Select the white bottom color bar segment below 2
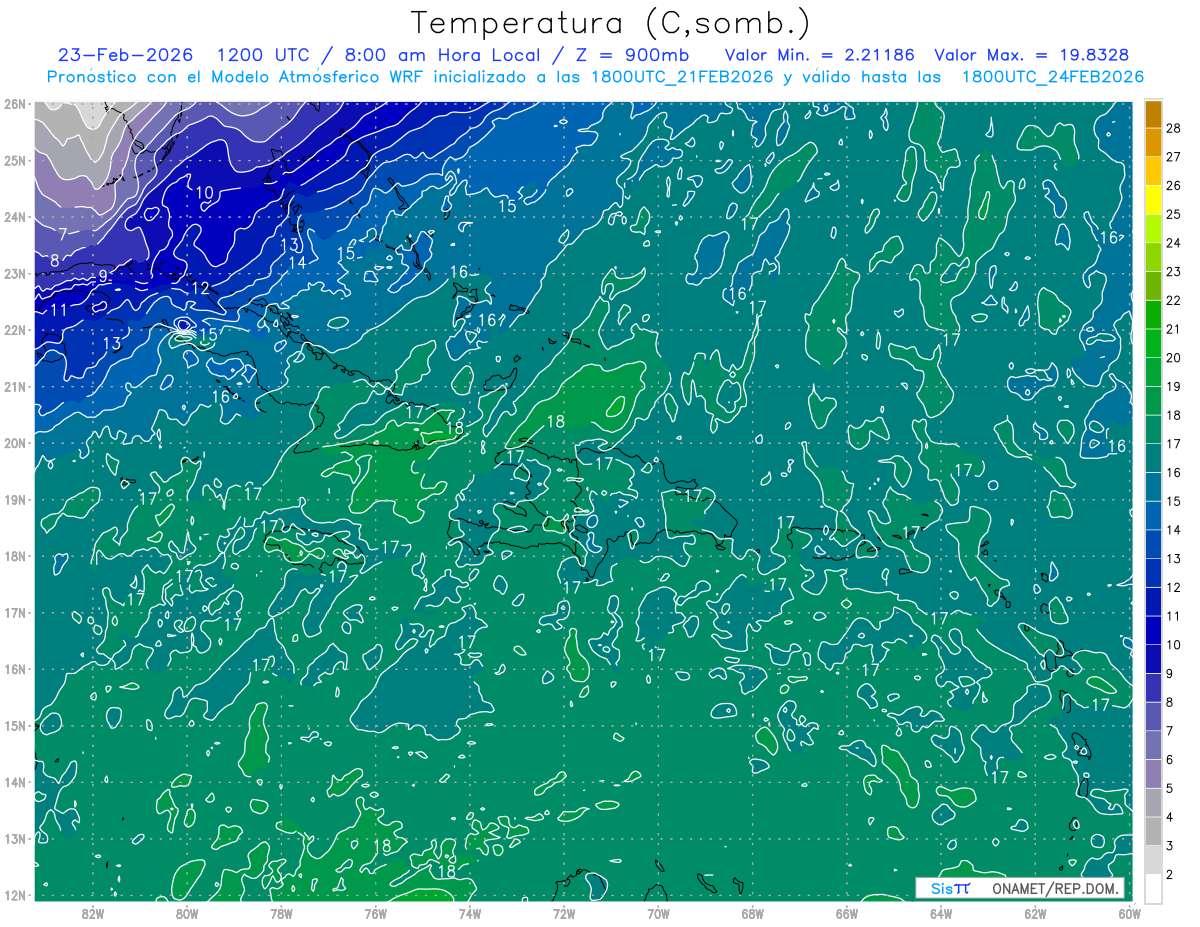 click(1153, 888)
